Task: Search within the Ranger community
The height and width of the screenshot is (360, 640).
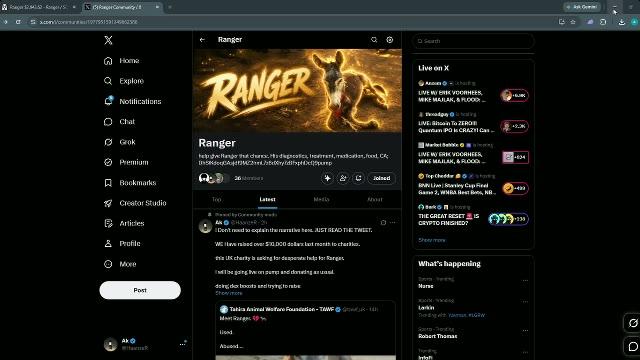Action: pyautogui.click(x=374, y=40)
